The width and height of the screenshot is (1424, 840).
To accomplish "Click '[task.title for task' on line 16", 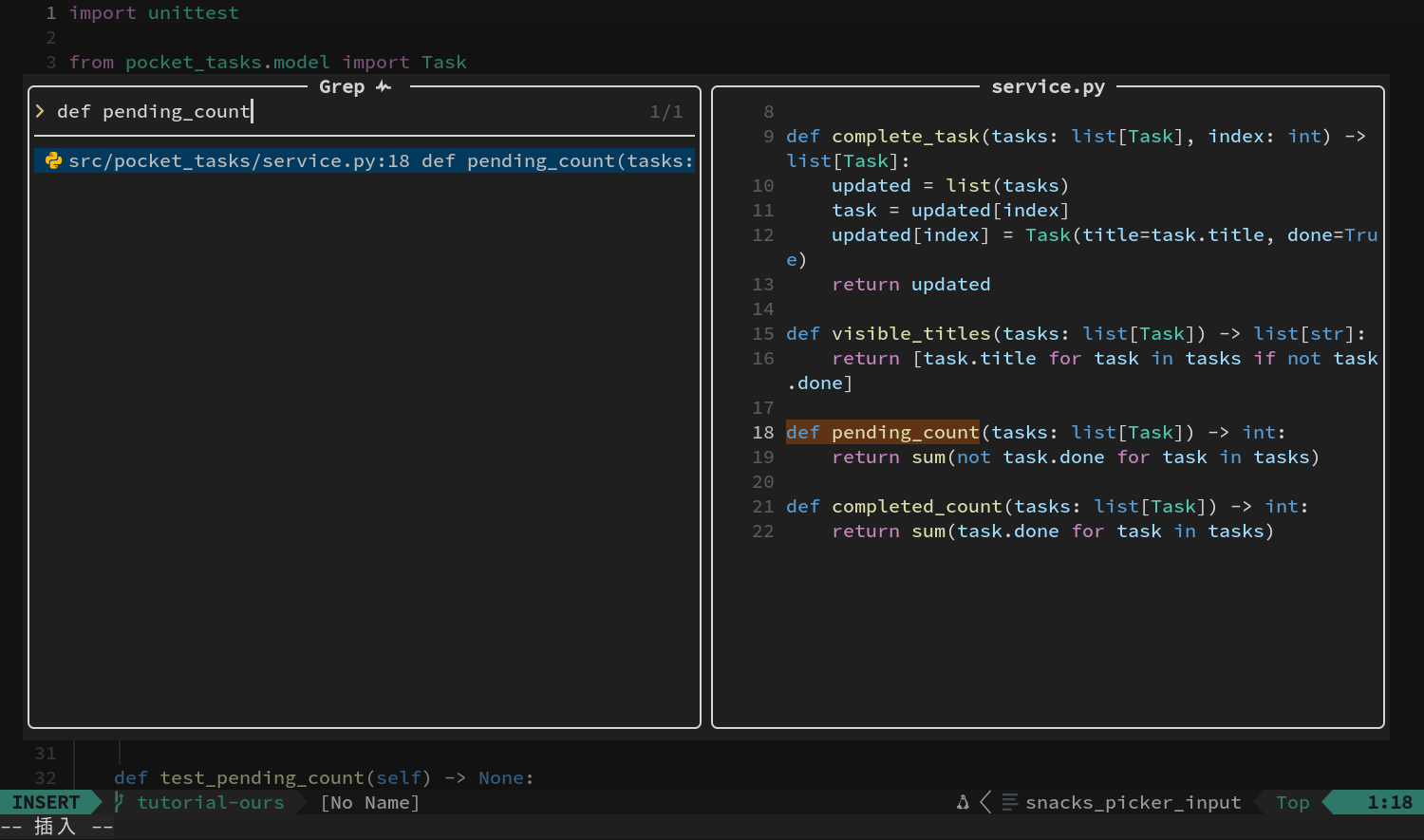I will (x=1025, y=358).
